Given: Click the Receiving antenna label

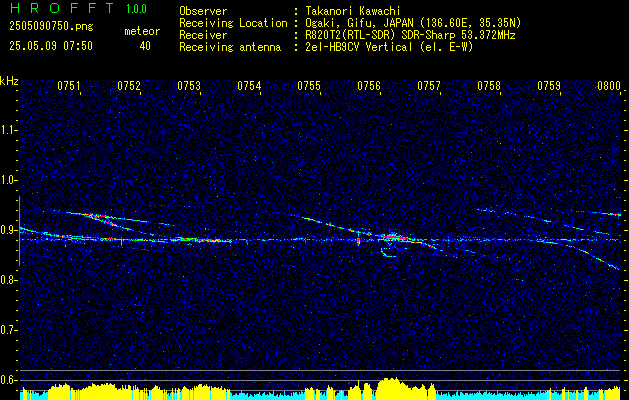Looking at the screenshot, I should [x=230, y=47].
